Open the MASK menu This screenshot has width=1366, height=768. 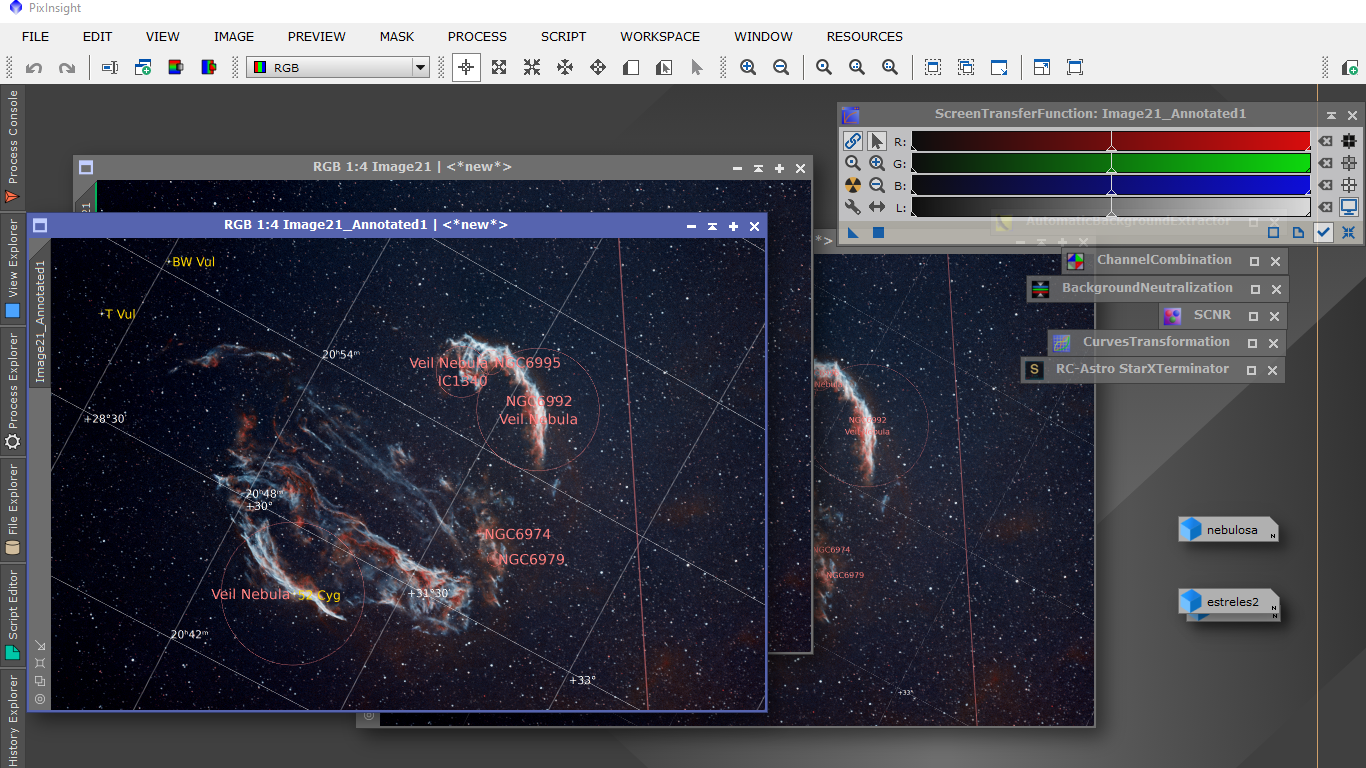coord(397,36)
